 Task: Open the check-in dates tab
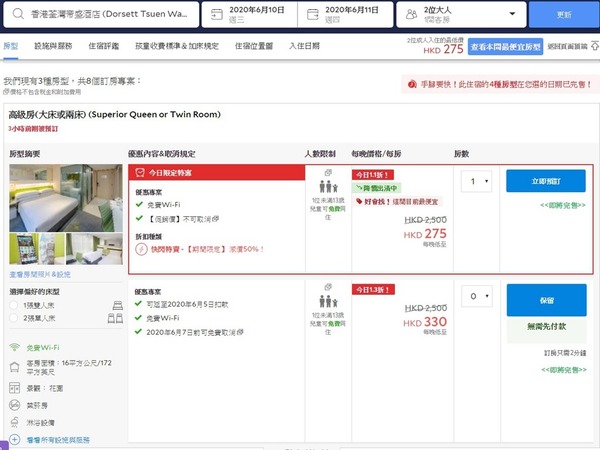[304, 46]
